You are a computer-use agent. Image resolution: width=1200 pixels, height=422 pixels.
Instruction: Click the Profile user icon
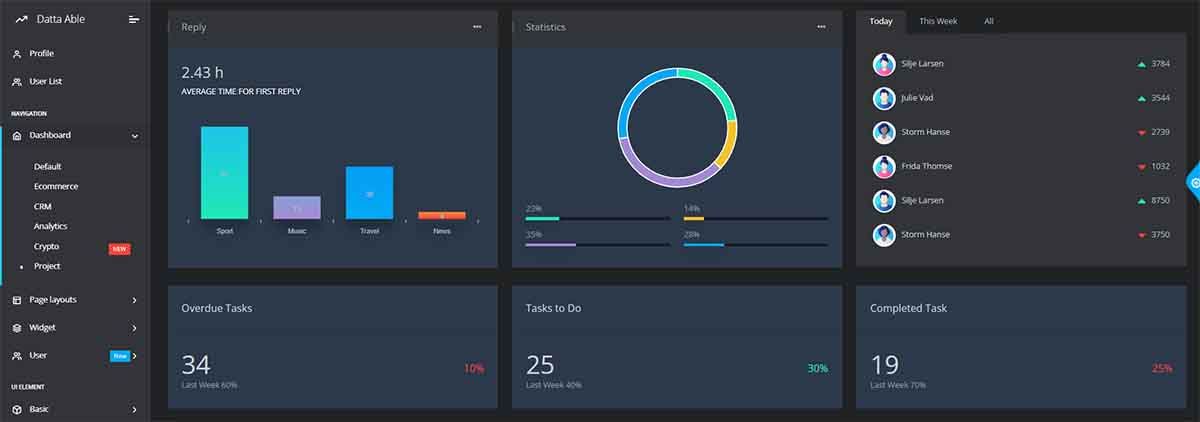coord(17,54)
